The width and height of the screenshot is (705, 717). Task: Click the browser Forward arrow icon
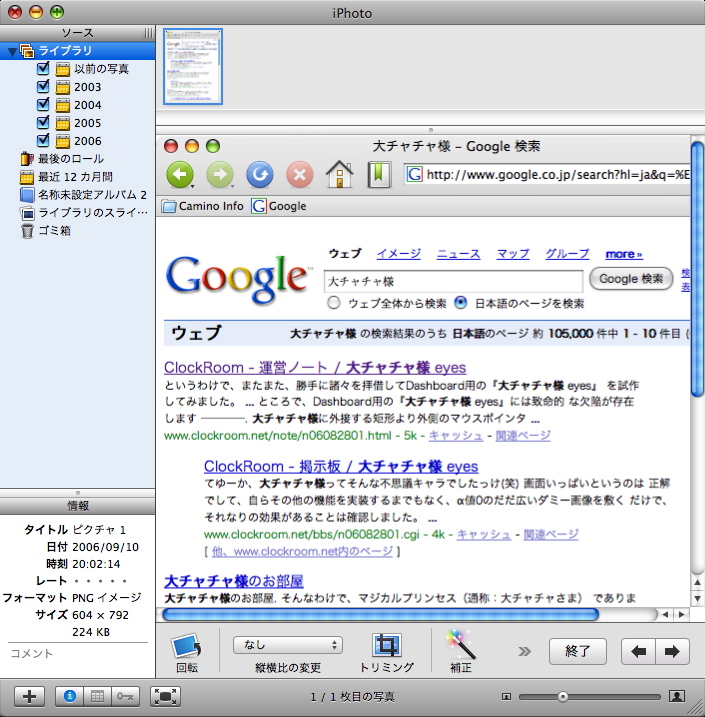pos(220,174)
